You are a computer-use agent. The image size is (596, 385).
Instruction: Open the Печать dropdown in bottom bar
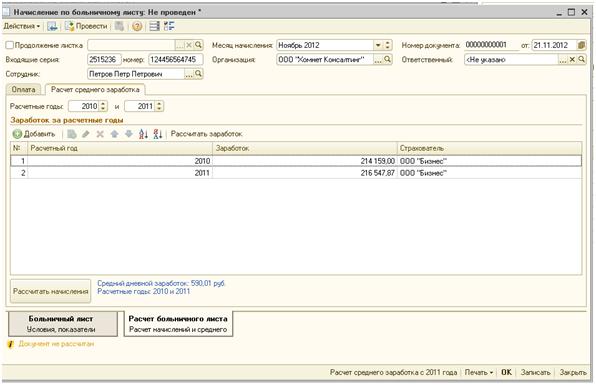click(x=479, y=373)
